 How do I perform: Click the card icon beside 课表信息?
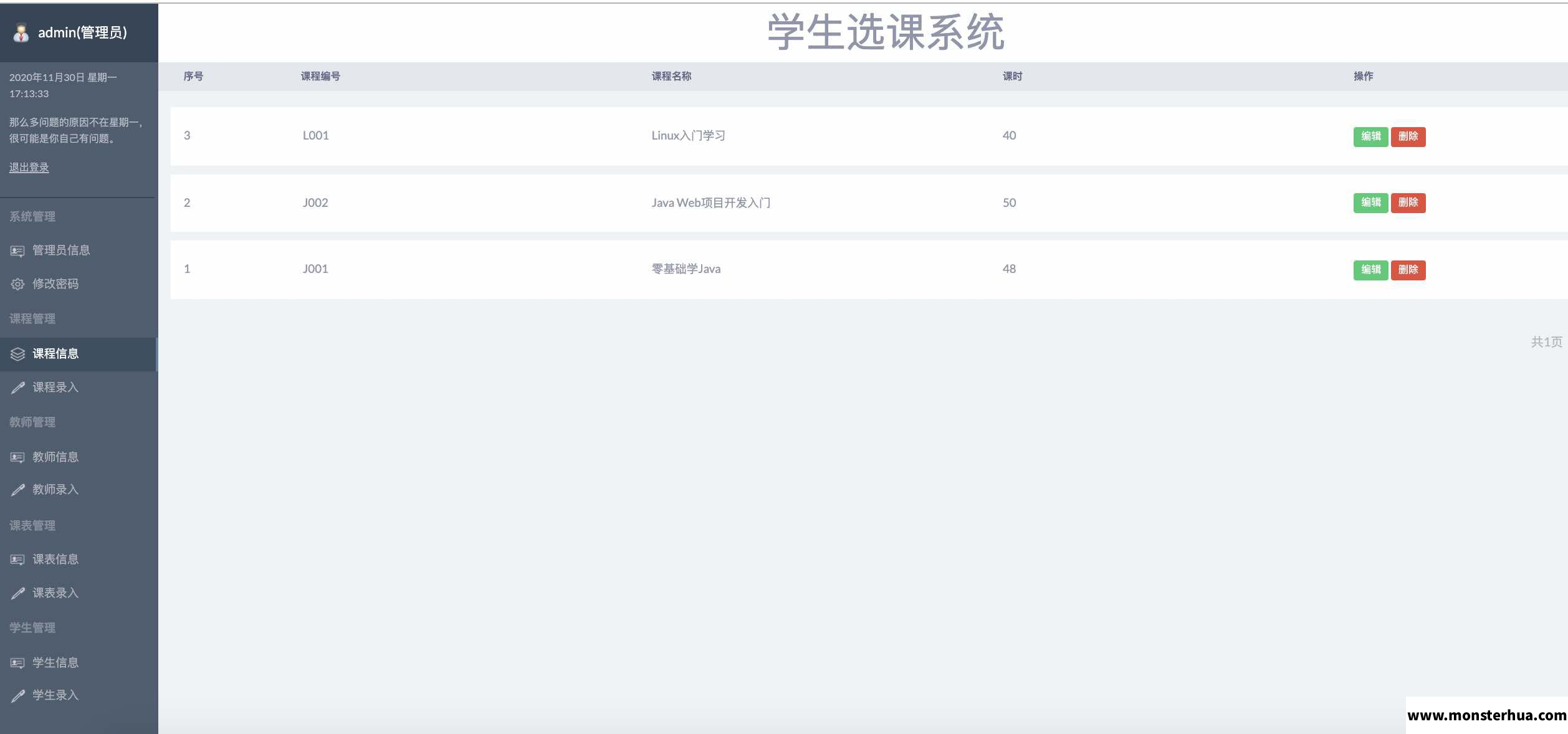point(17,560)
